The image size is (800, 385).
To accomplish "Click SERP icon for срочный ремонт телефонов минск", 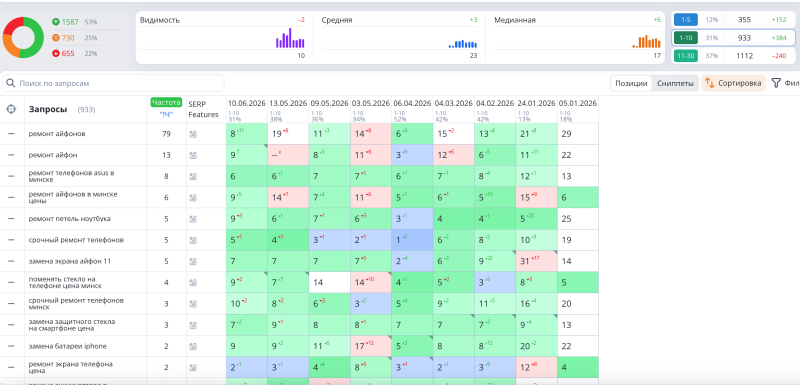I will [x=193, y=304].
